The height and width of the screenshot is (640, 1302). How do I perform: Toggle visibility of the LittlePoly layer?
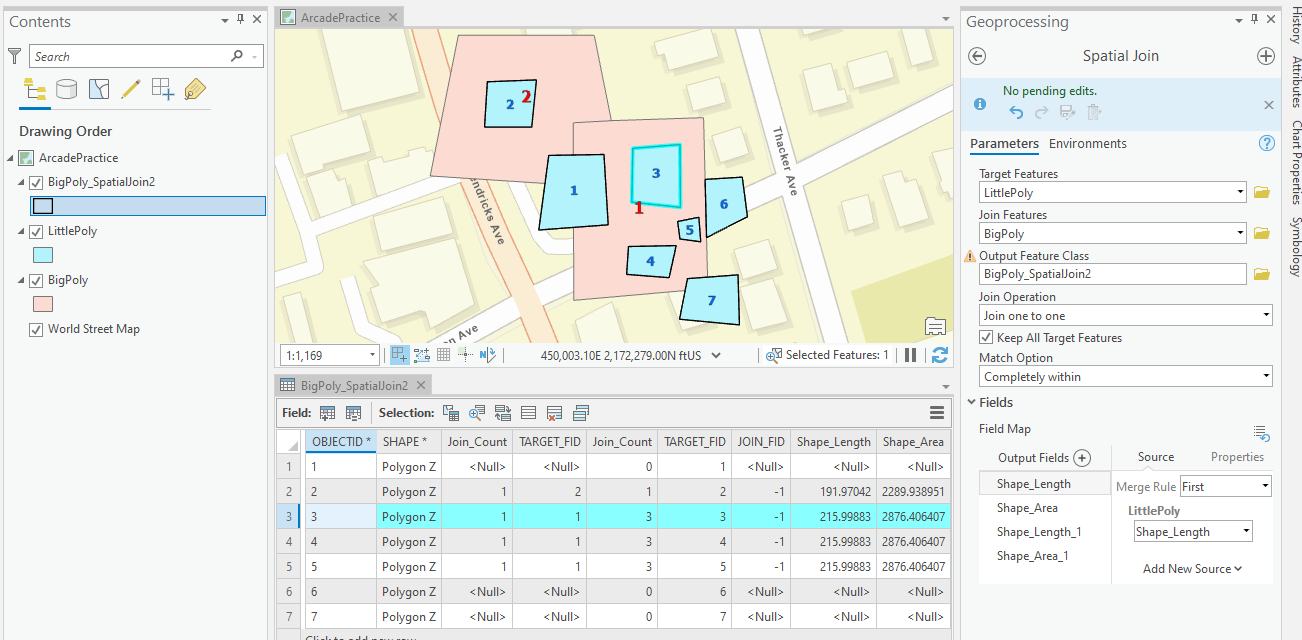(x=38, y=230)
